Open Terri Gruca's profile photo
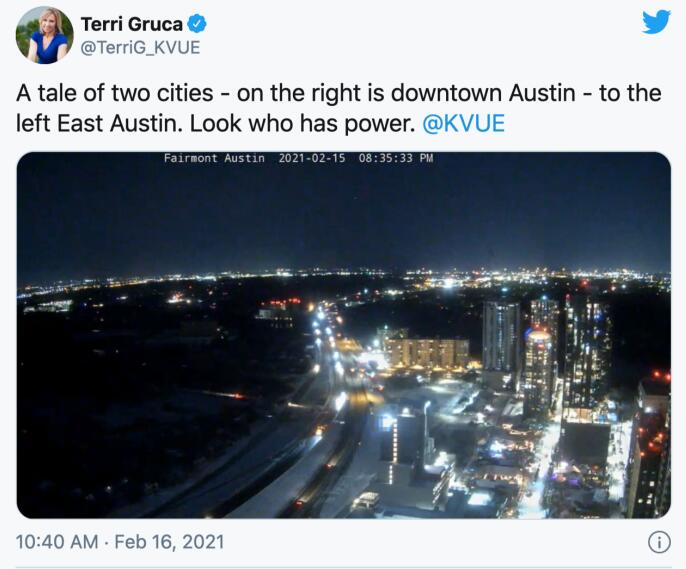 tap(45, 35)
